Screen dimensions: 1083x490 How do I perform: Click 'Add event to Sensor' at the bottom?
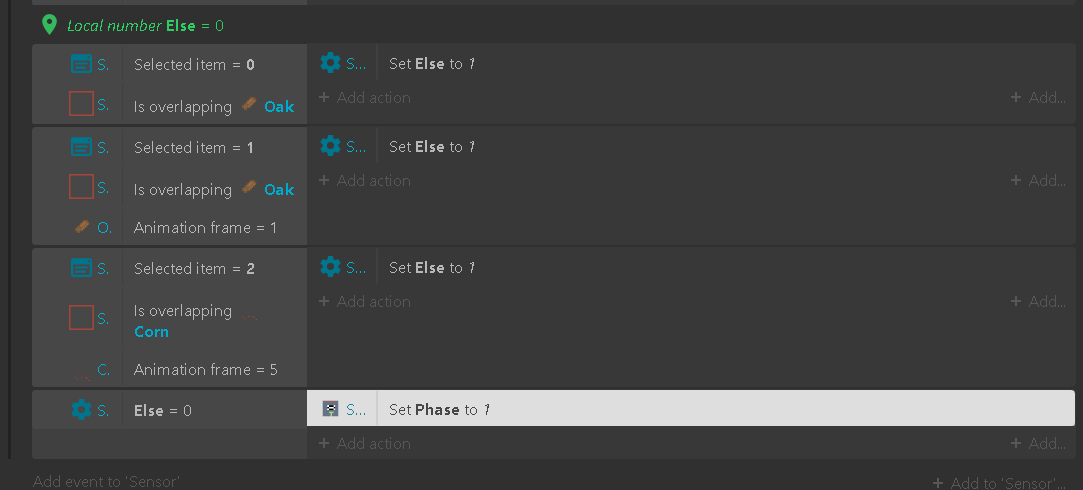coord(106,482)
